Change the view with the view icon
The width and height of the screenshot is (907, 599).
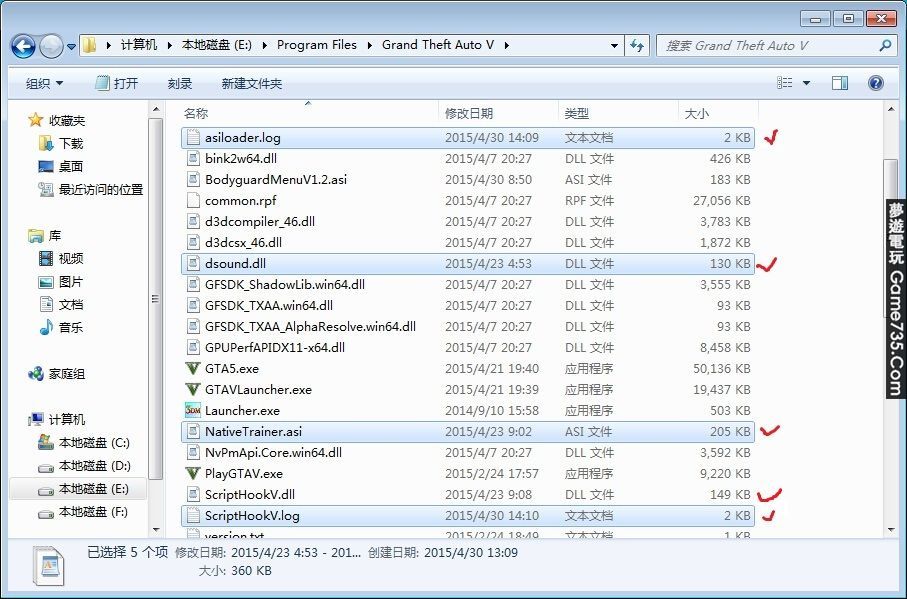[x=784, y=83]
